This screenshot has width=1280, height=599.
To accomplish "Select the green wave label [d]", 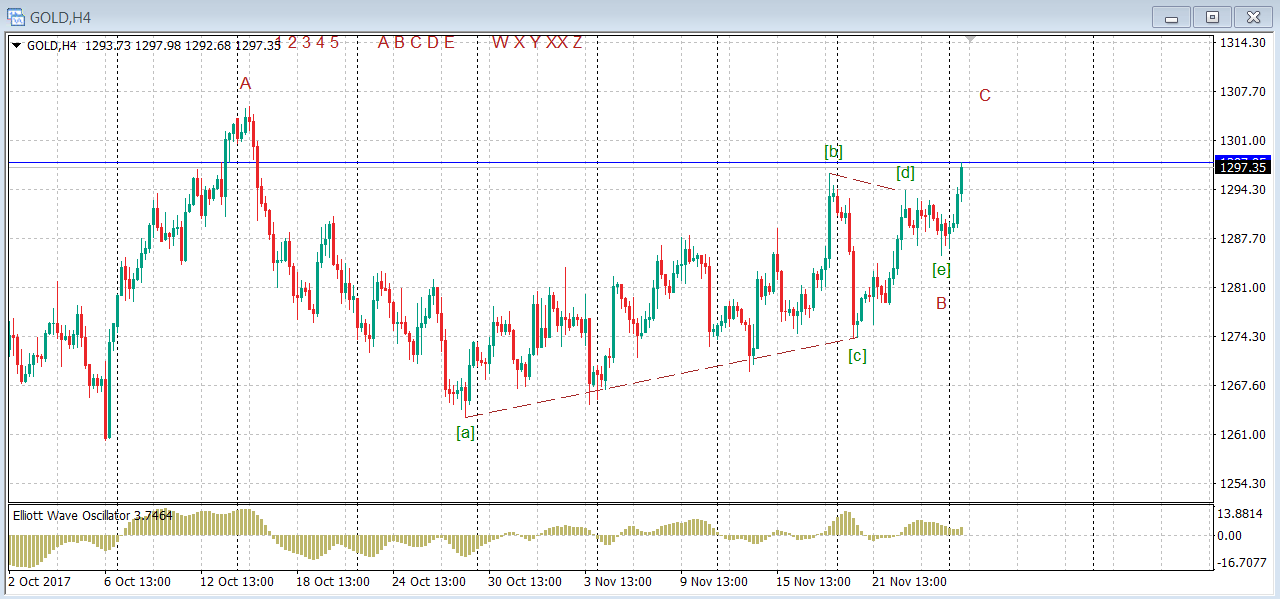I will click(x=906, y=172).
